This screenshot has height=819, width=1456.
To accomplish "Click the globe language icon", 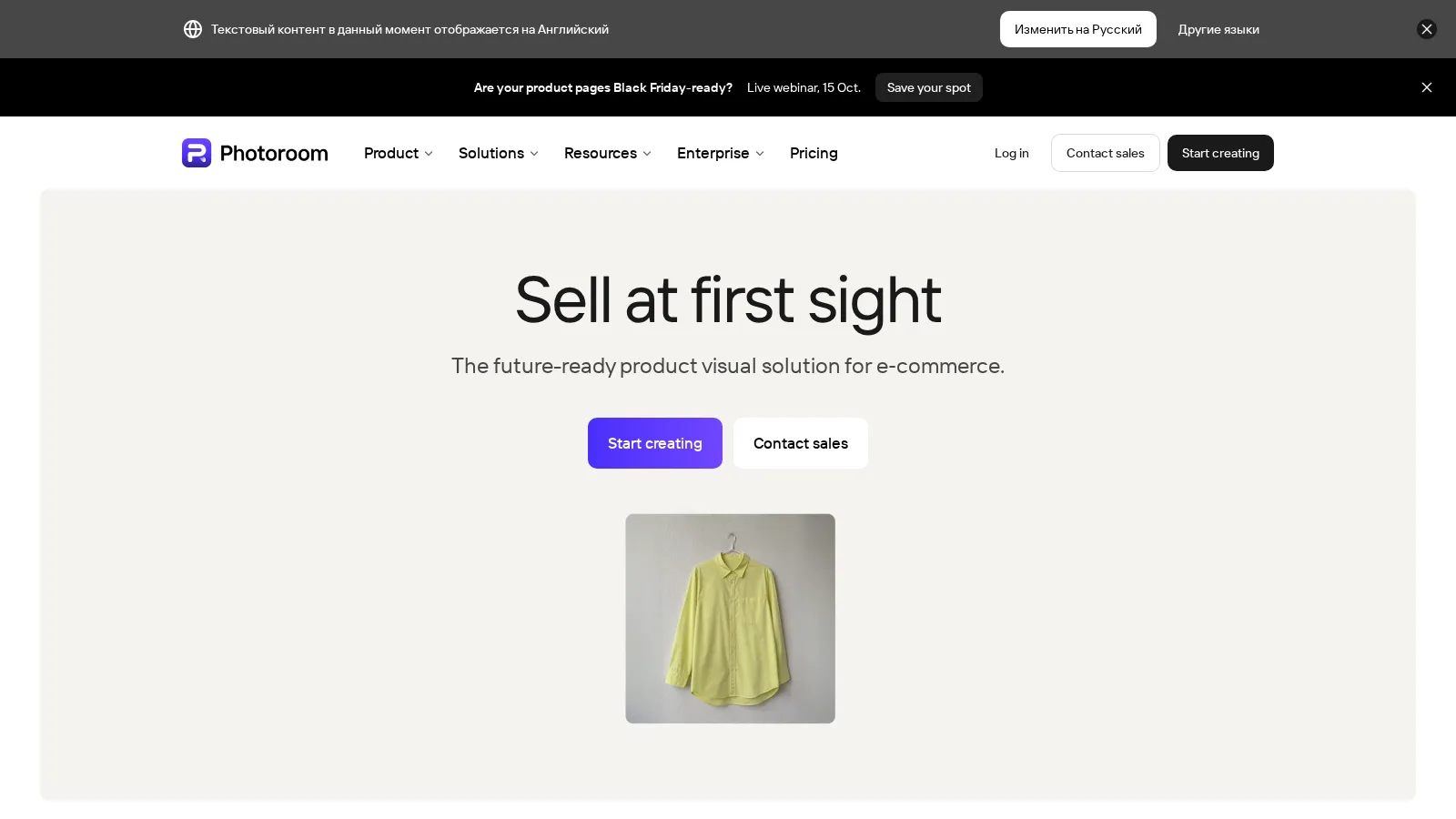I will coord(193,29).
